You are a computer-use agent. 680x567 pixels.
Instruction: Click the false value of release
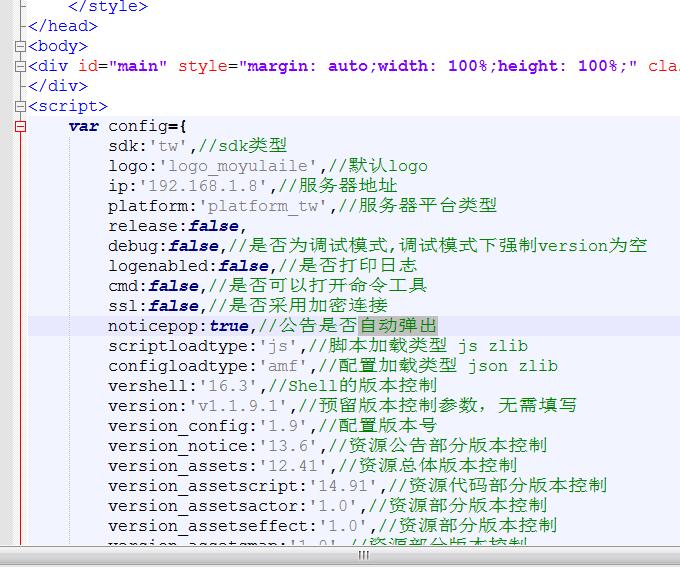pyautogui.click(x=213, y=226)
